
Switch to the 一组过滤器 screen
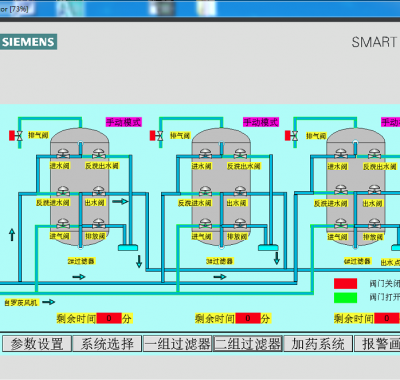coord(178,344)
